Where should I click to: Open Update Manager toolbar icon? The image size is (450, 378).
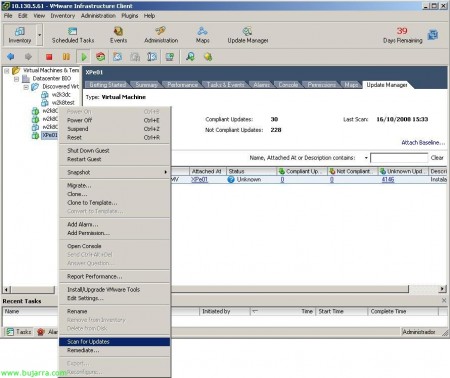coord(248,35)
